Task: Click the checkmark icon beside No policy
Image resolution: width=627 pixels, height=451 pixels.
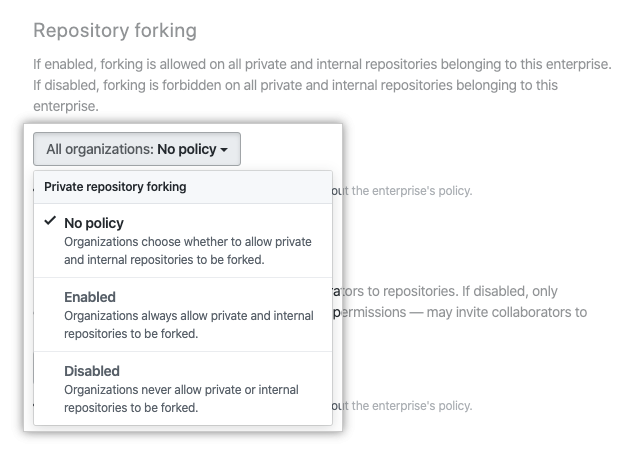Action: pos(50,222)
